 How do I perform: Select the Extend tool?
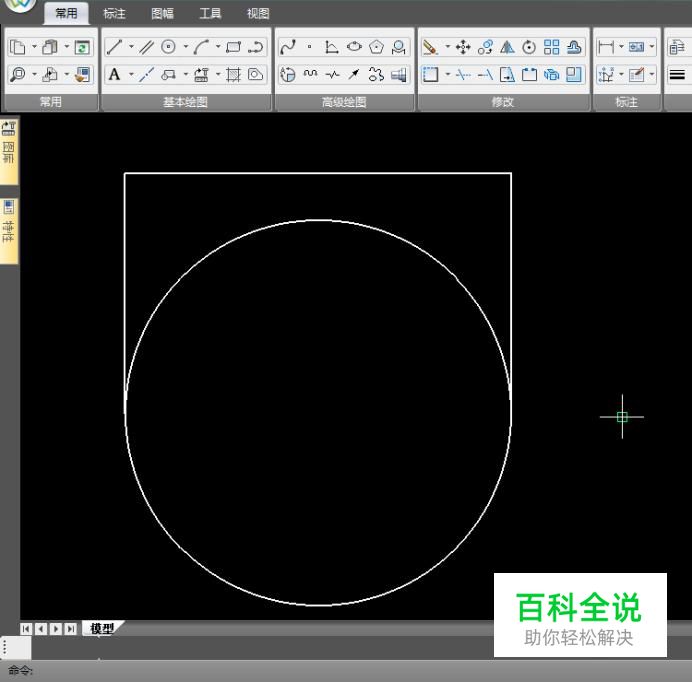(x=485, y=74)
